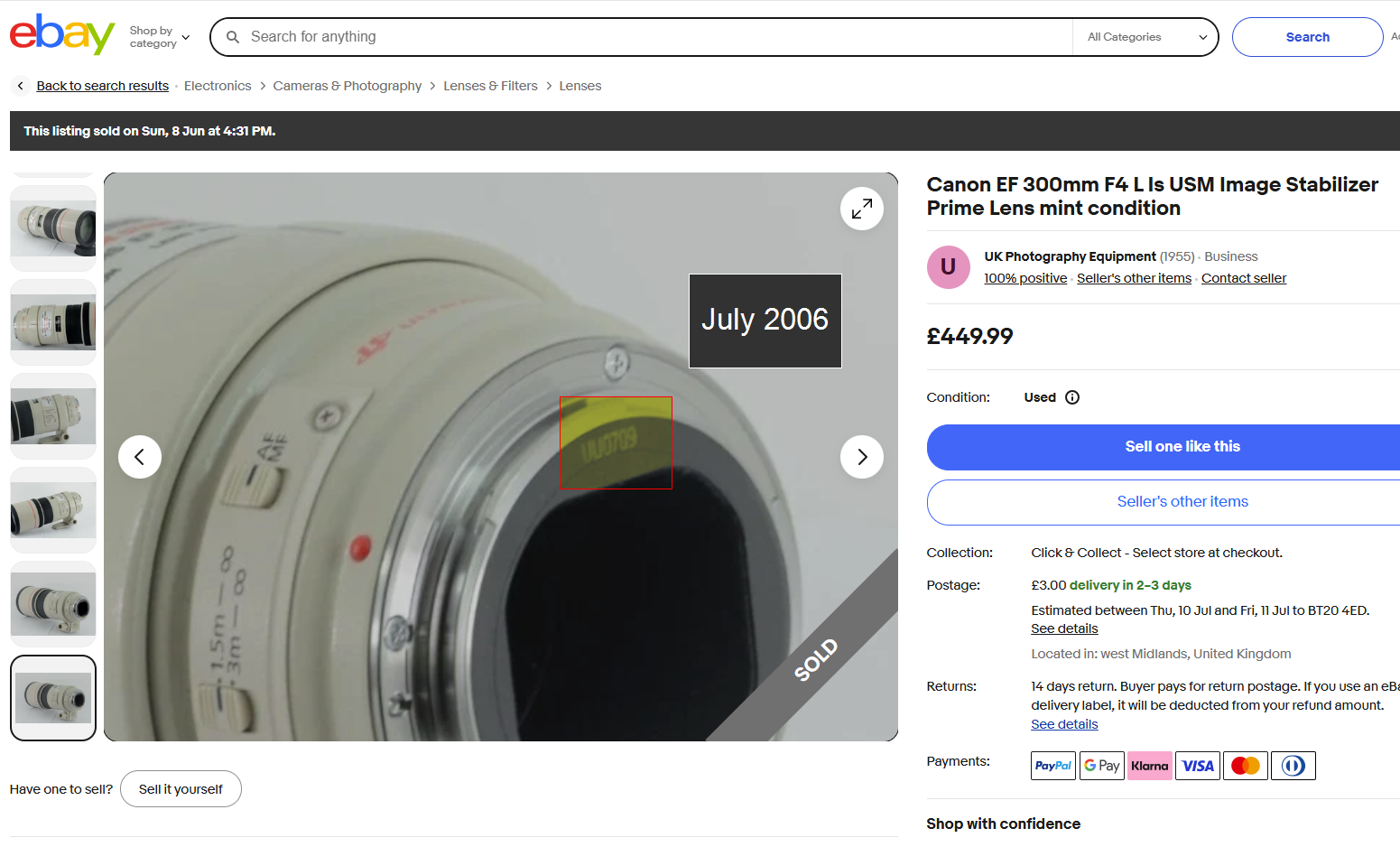Click the £3.00 delivery in 2–3 days text
This screenshot has width=1400, height=847.
point(1111,585)
